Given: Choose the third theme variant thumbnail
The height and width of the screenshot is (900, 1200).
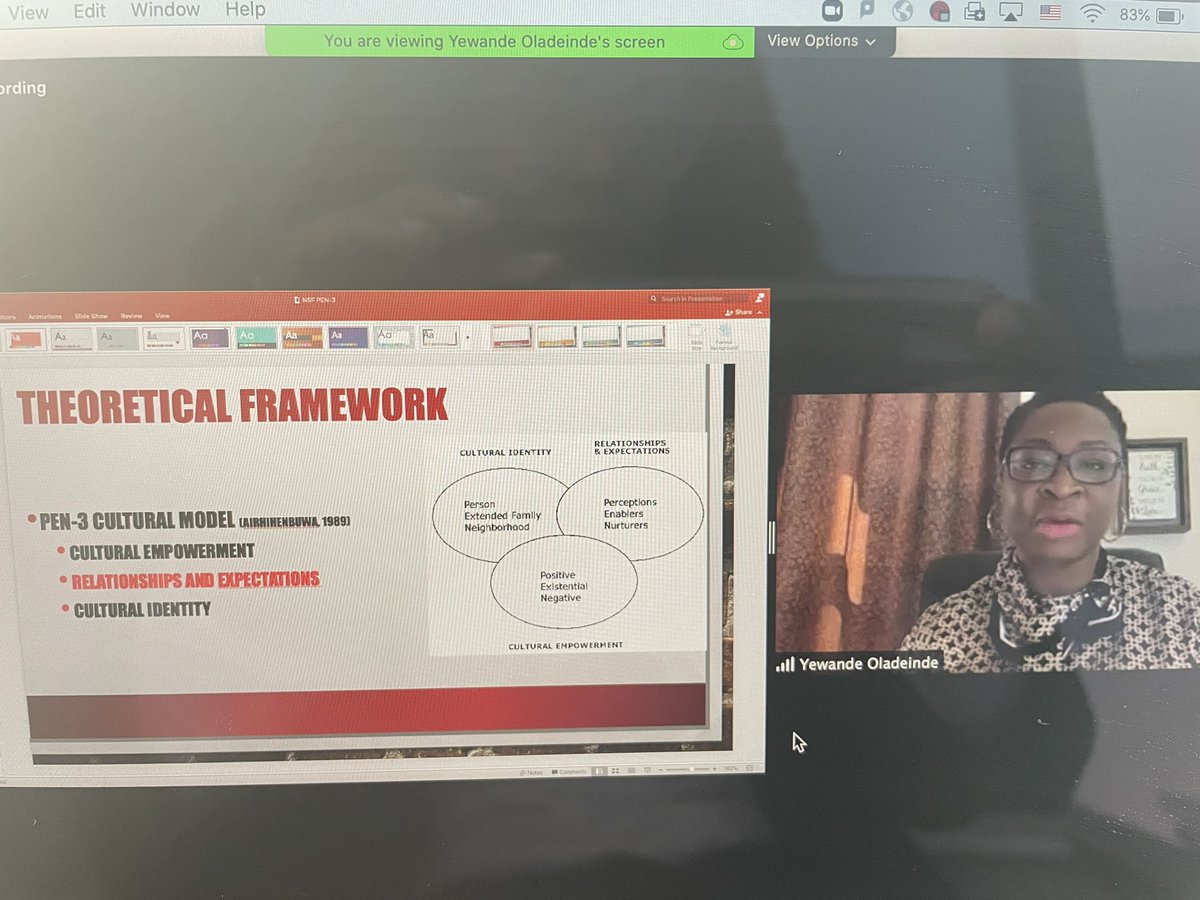Looking at the screenshot, I should 601,336.
